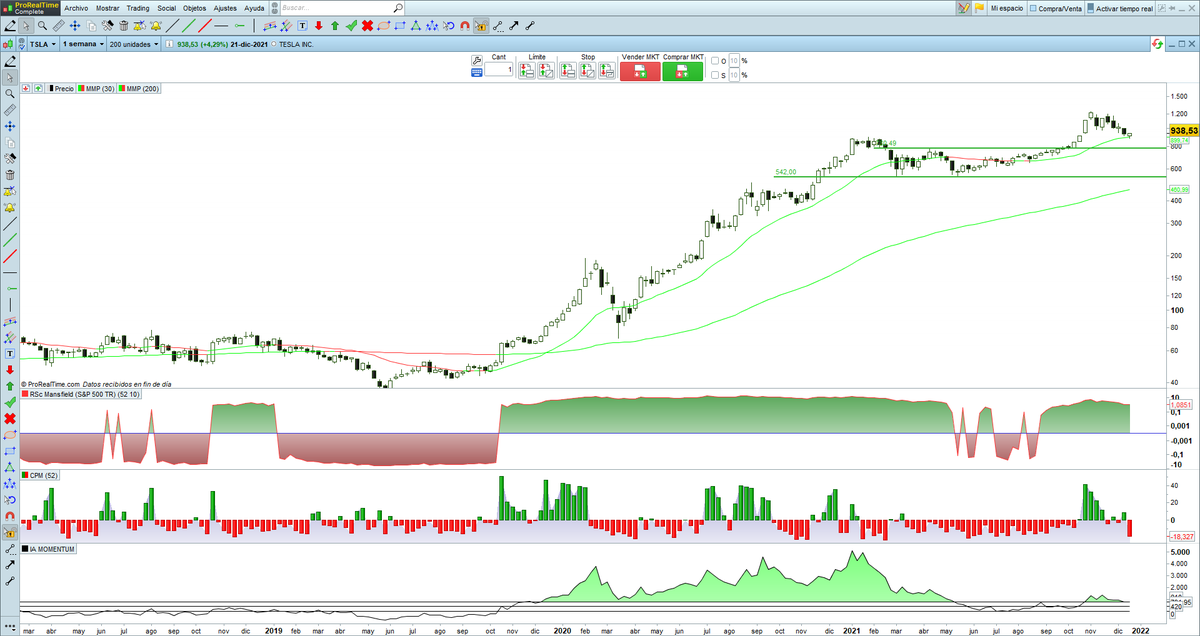This screenshot has height=636, width=1200.
Task: Click the first Límite order button
Action: [x=527, y=70]
